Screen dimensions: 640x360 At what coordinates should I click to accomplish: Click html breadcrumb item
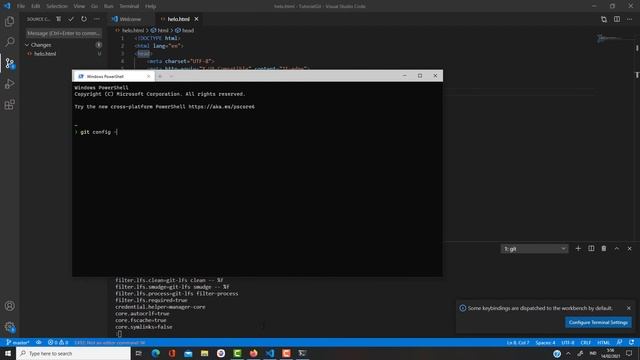click(x=163, y=30)
